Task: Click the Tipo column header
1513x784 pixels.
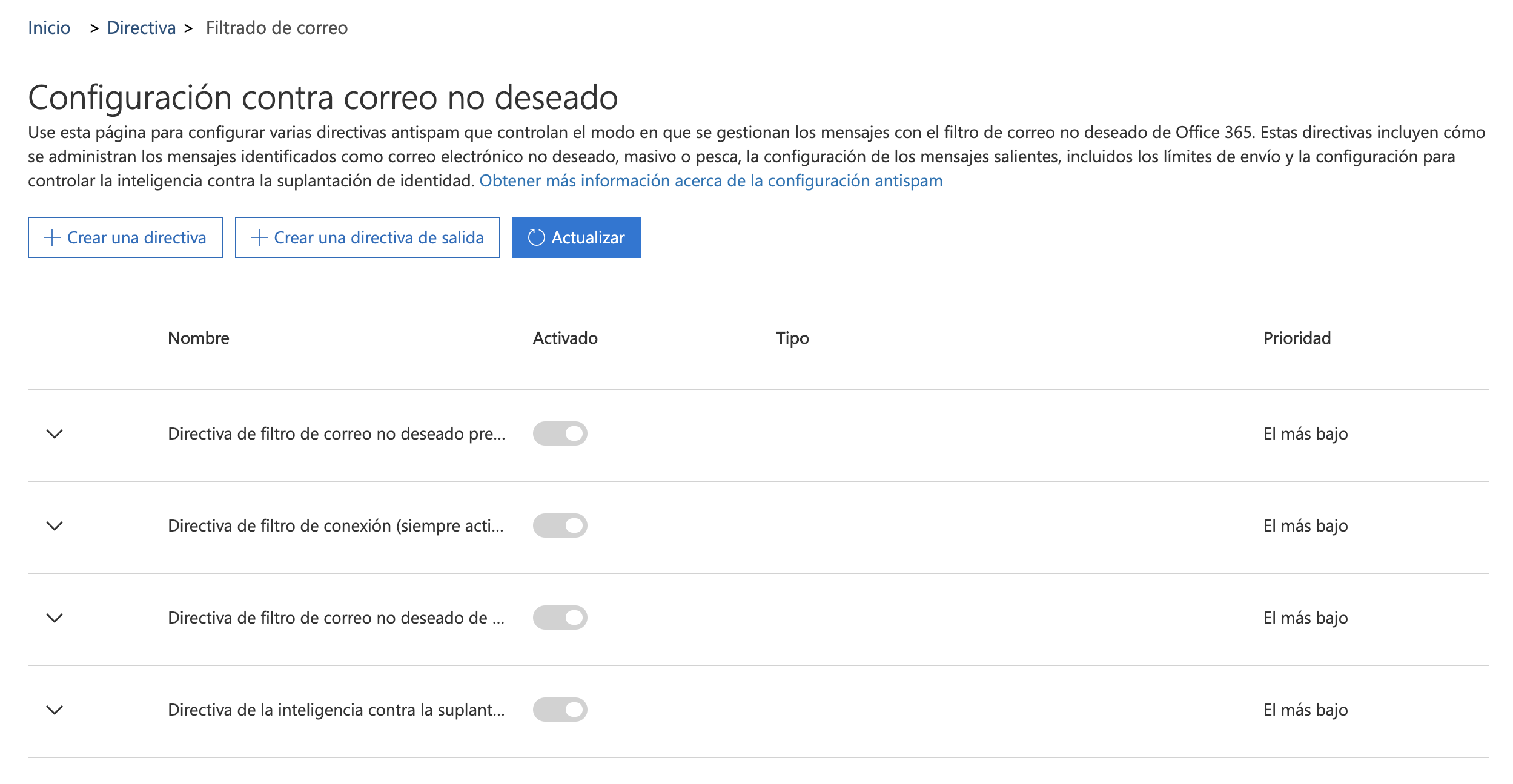Action: 792,338
